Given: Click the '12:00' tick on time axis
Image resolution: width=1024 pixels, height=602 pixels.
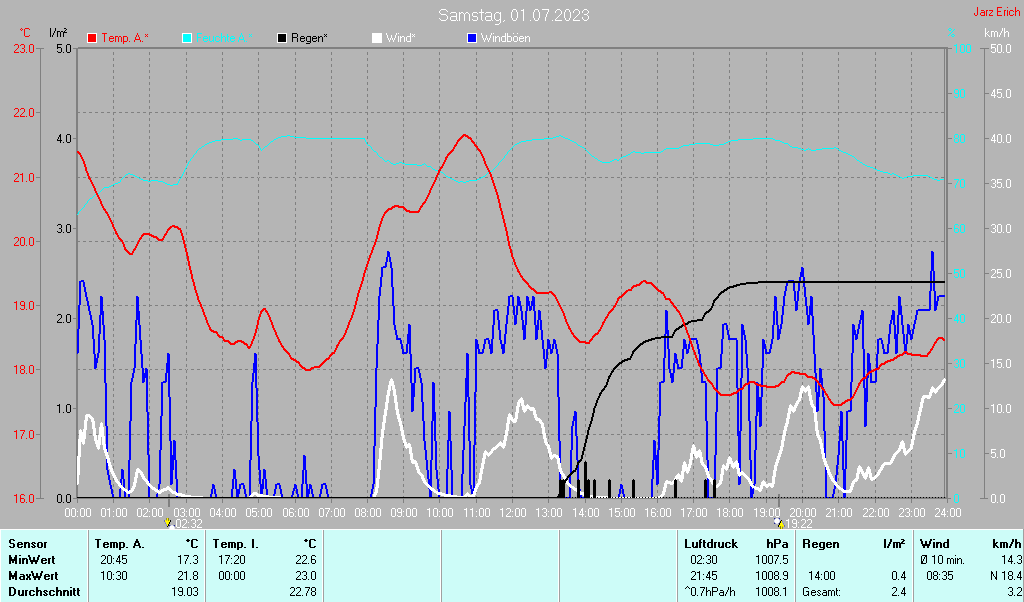Looking at the screenshot, I should click(512, 513).
